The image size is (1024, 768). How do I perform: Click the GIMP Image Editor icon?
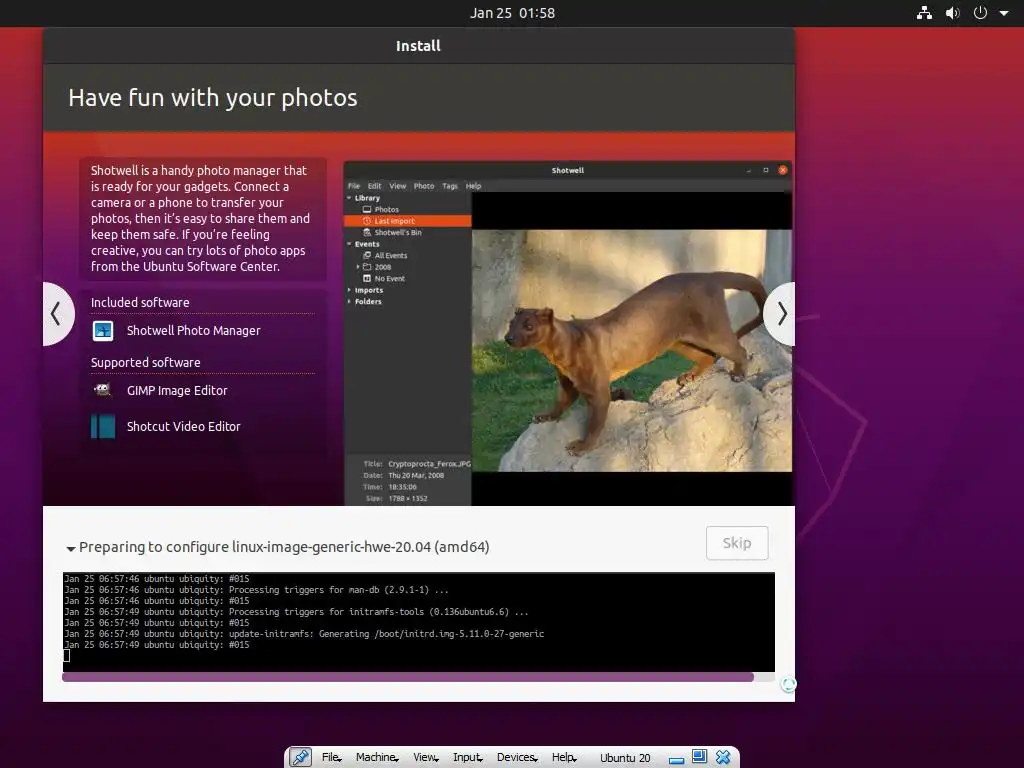click(x=103, y=391)
